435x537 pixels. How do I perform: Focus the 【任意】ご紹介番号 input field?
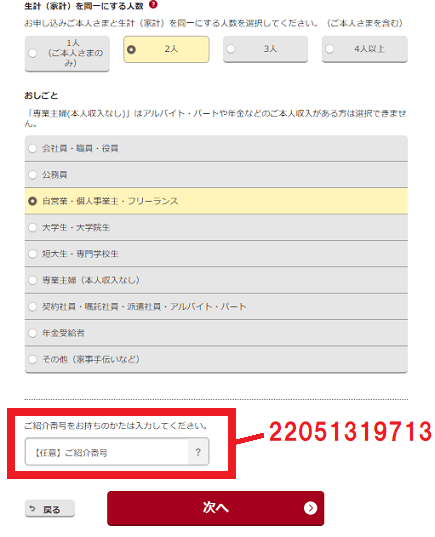[107, 452]
